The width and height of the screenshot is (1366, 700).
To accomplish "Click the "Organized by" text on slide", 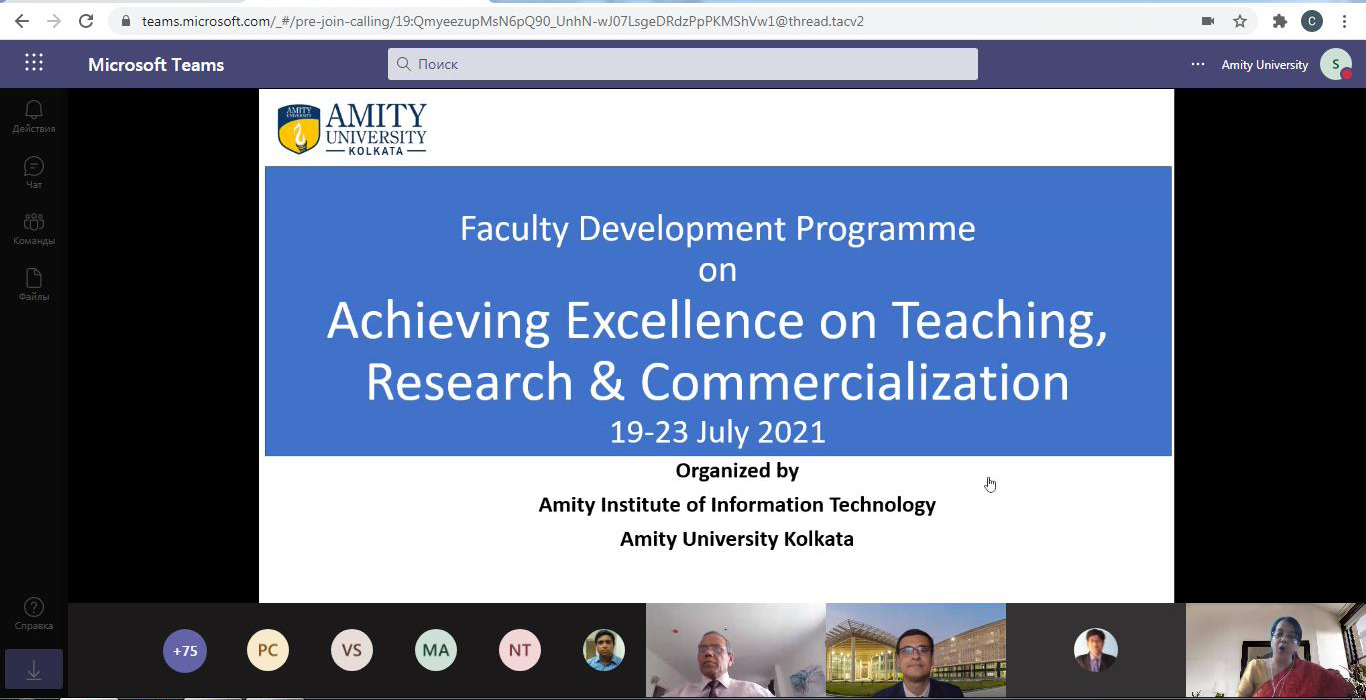I will point(737,471).
